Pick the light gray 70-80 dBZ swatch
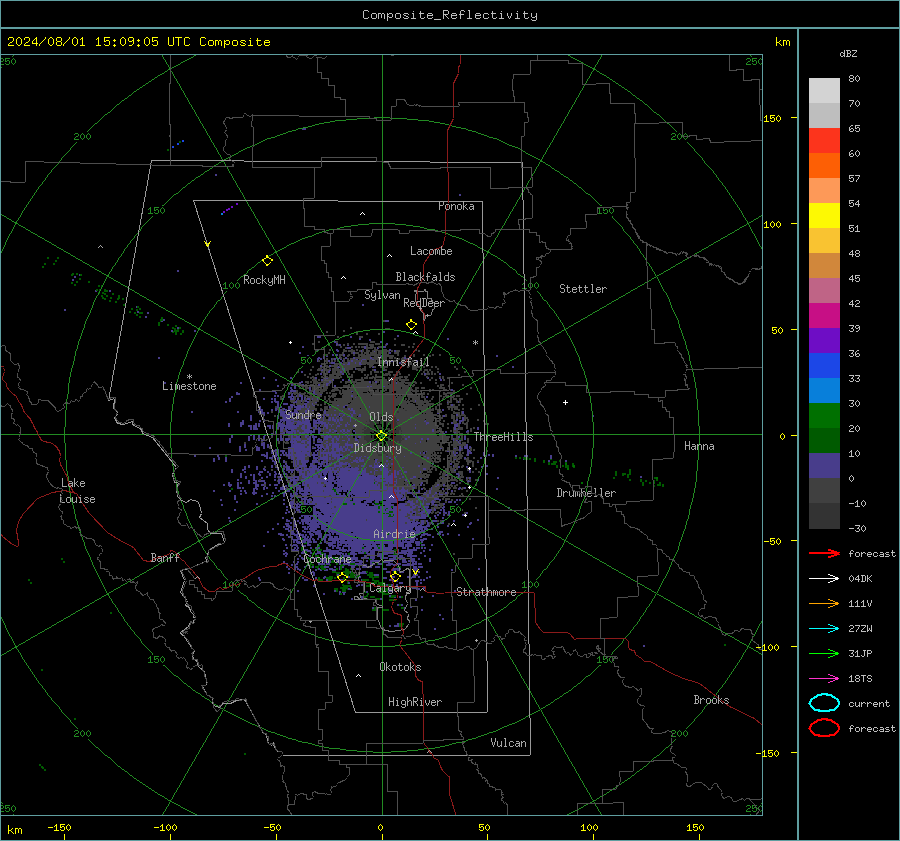900x841 pixels. click(824, 91)
